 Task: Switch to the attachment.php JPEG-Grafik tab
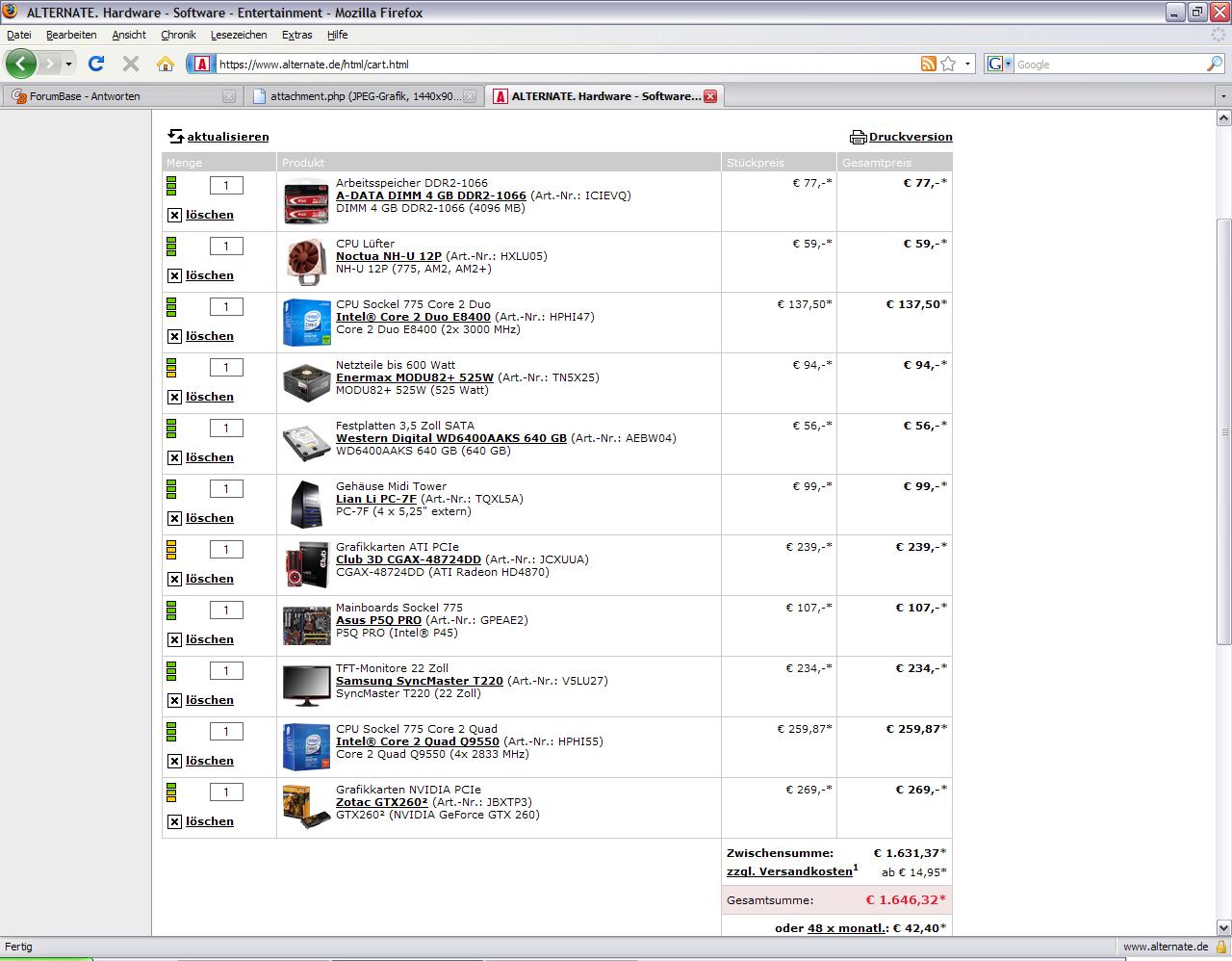click(362, 96)
